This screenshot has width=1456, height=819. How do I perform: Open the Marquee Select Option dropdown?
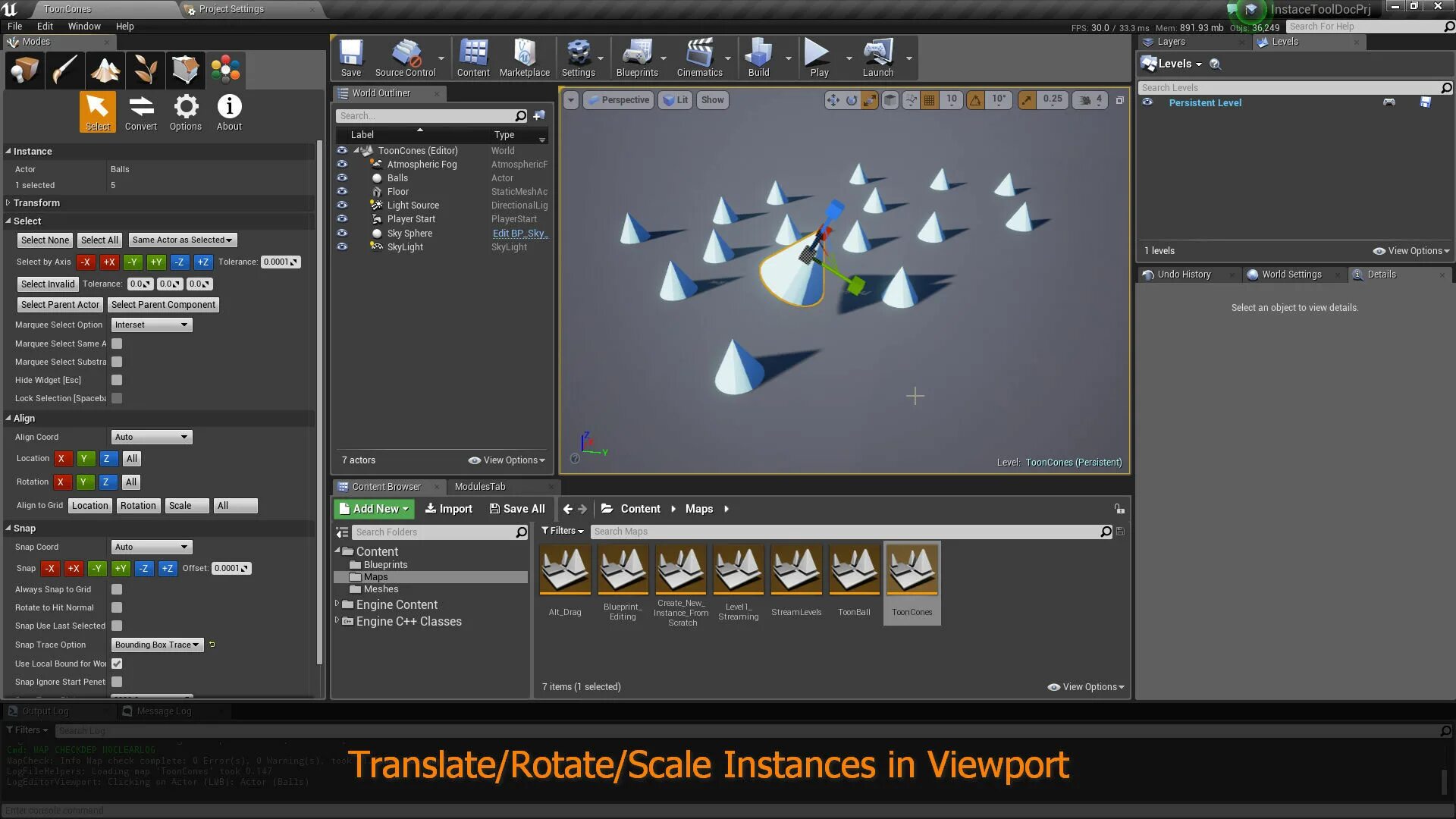pyautogui.click(x=152, y=325)
